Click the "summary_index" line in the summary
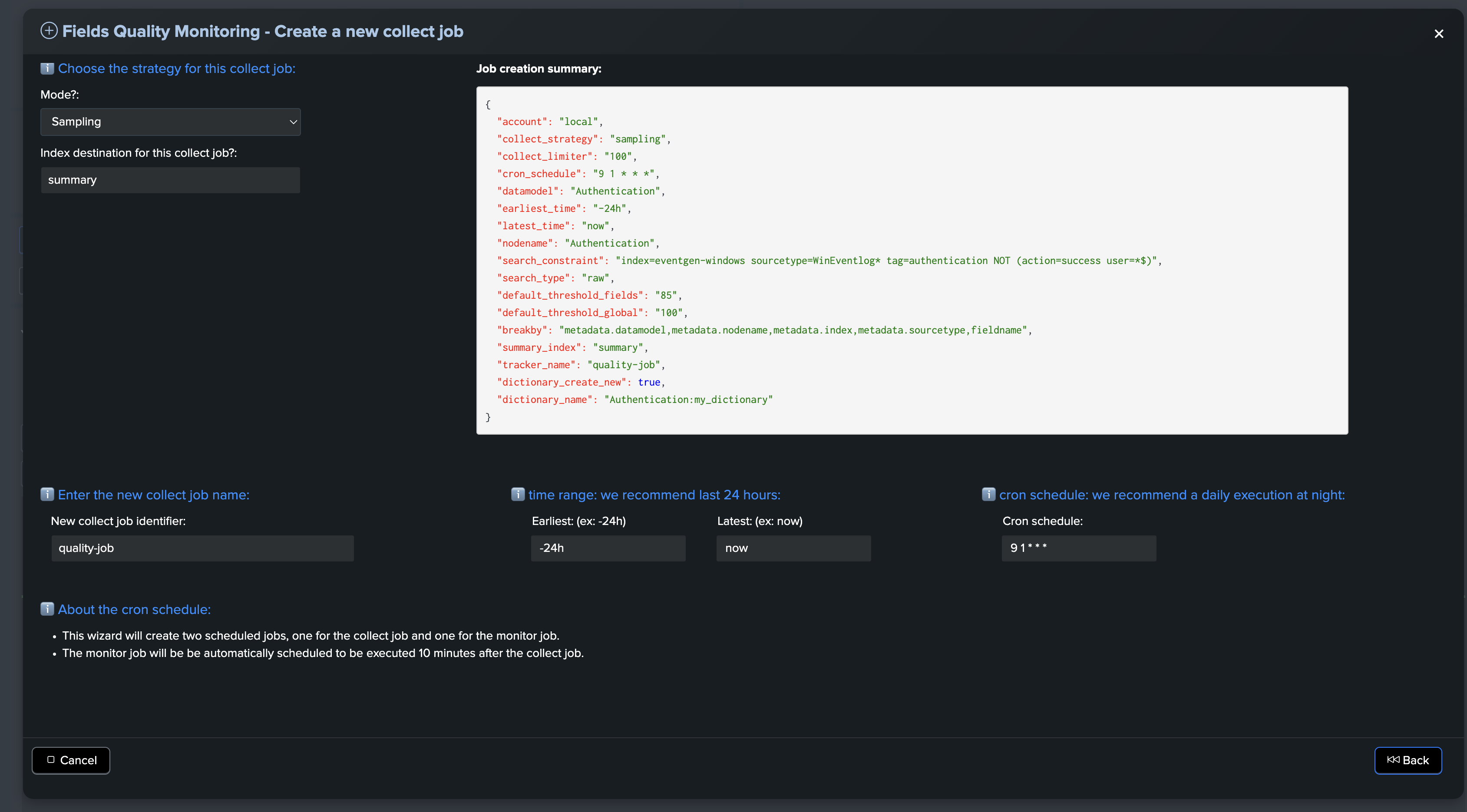1467x812 pixels. (572, 347)
